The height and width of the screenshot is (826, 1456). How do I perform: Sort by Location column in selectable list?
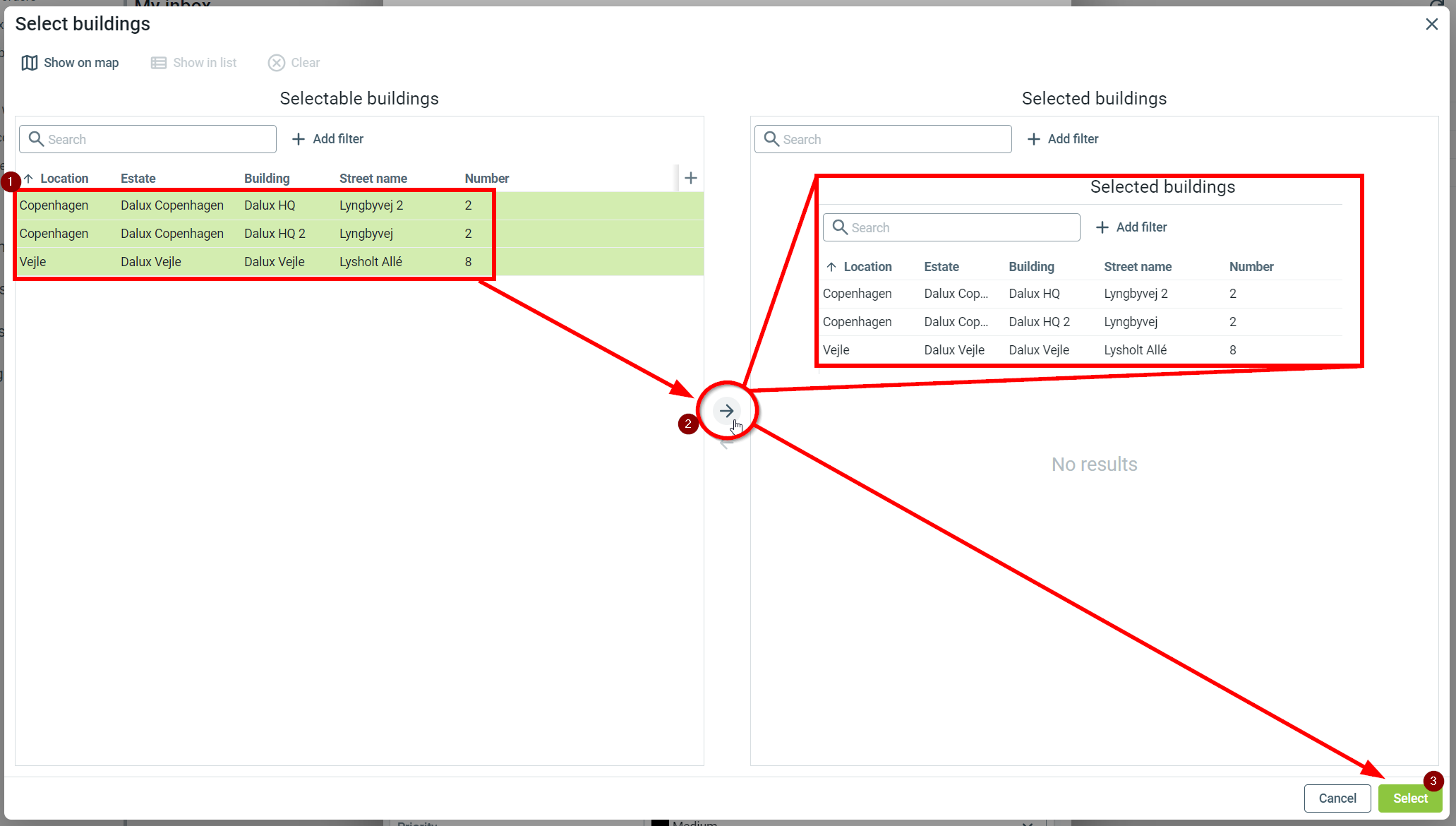[x=64, y=179]
